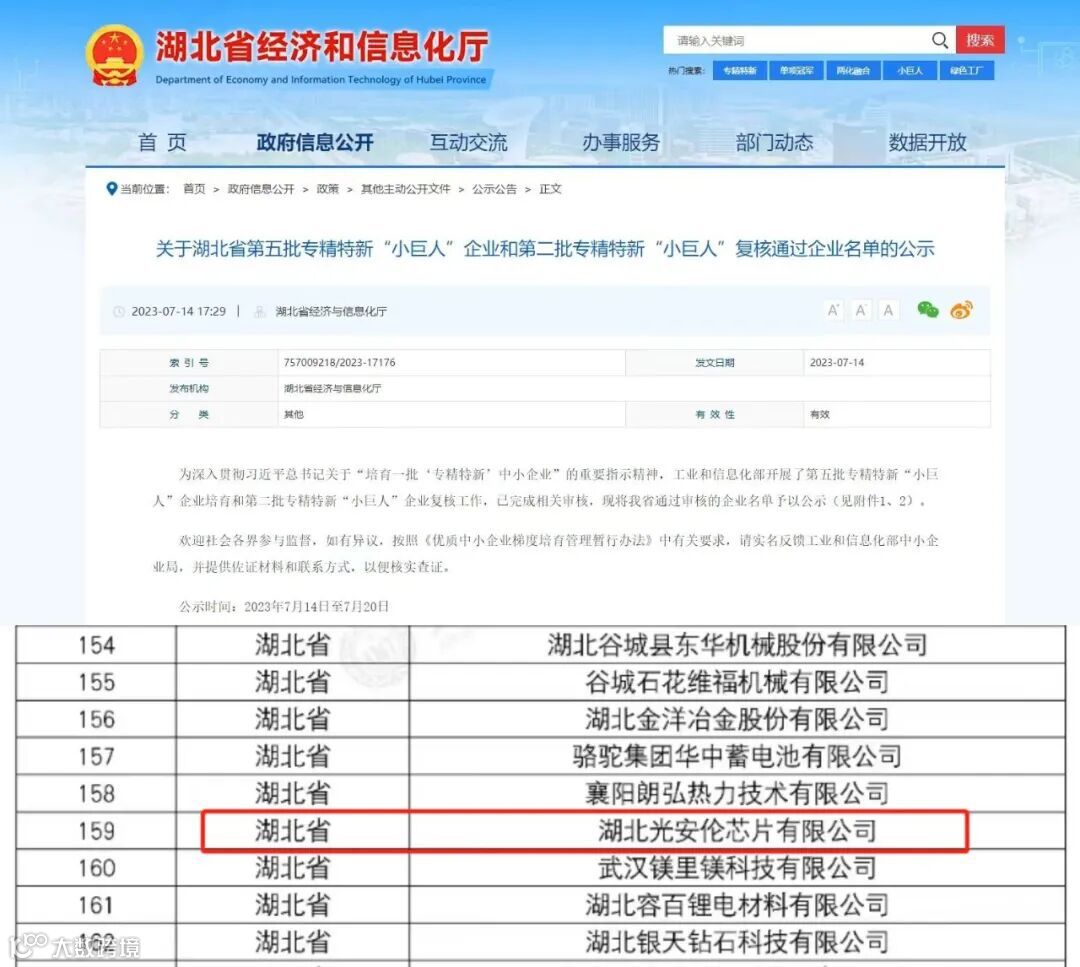This screenshot has width=1080, height=967.
Task: Click the red 搜索 search button
Action: [x=980, y=40]
